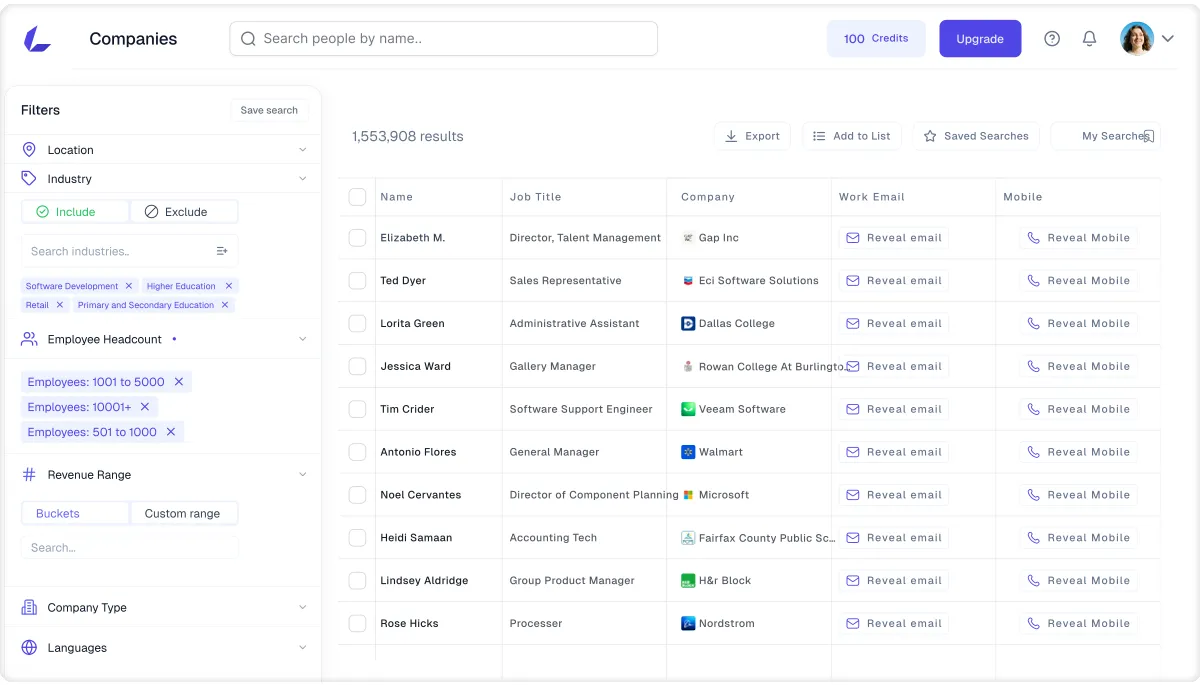Viewport: 1200px width, 685px height.
Task: Collapse the Employee Headcount section
Action: pos(302,339)
